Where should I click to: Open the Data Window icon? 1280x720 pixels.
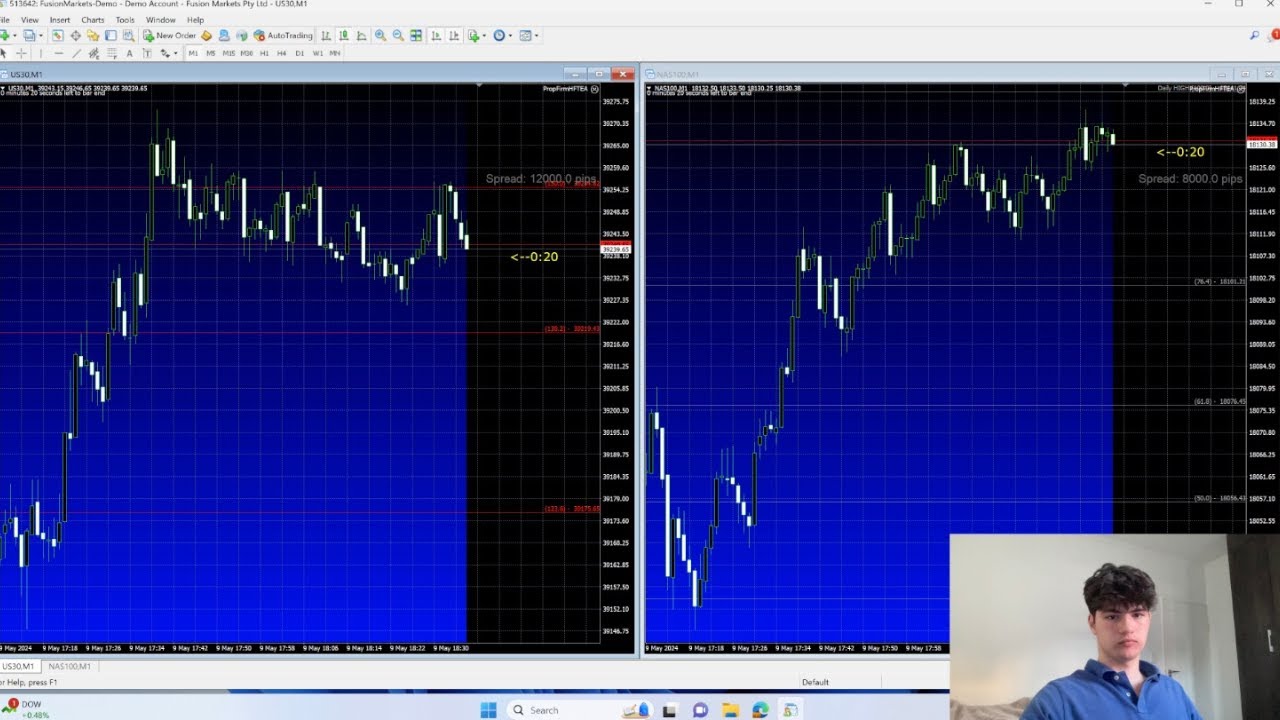75,35
